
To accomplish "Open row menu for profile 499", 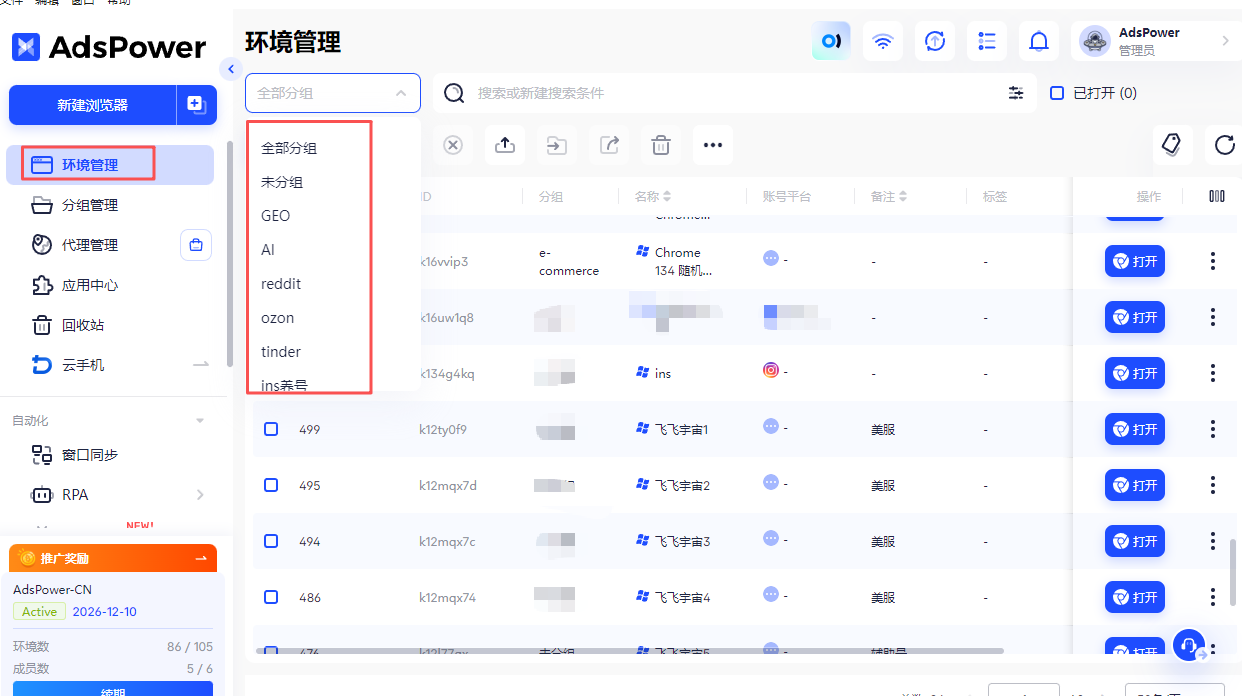I will tap(1213, 429).
